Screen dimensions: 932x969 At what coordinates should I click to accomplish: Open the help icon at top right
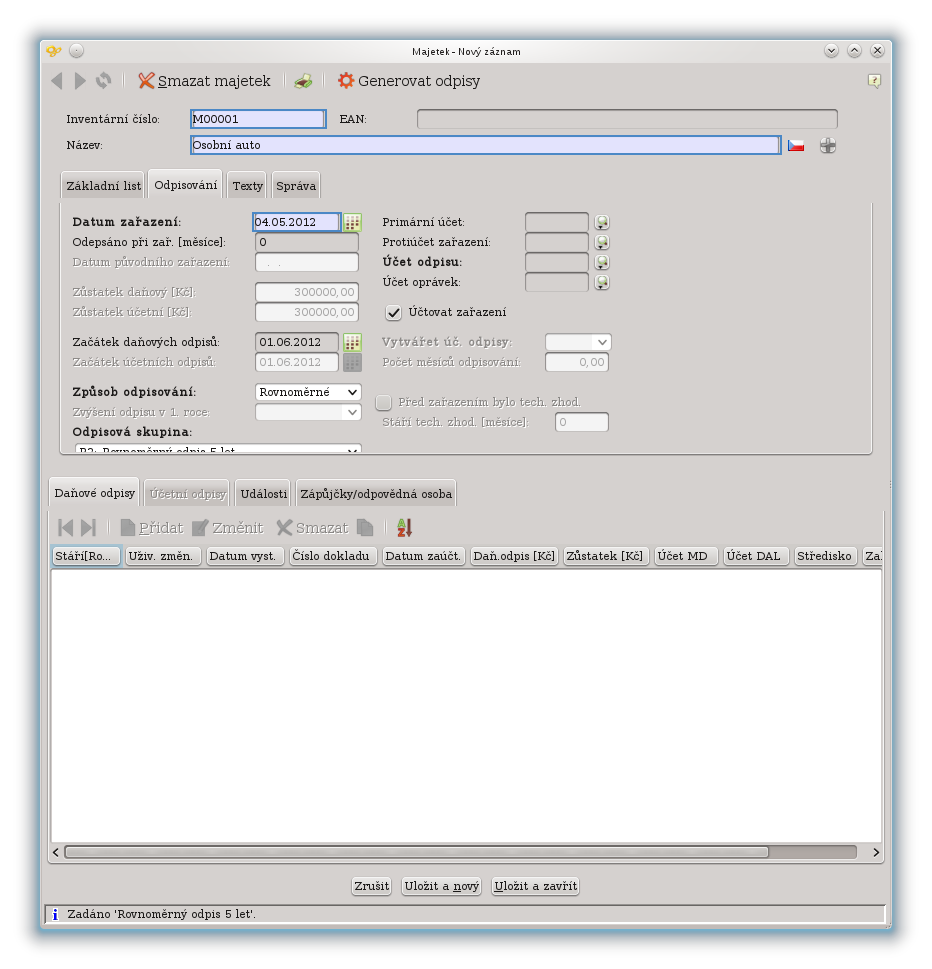pyautogui.click(x=875, y=81)
